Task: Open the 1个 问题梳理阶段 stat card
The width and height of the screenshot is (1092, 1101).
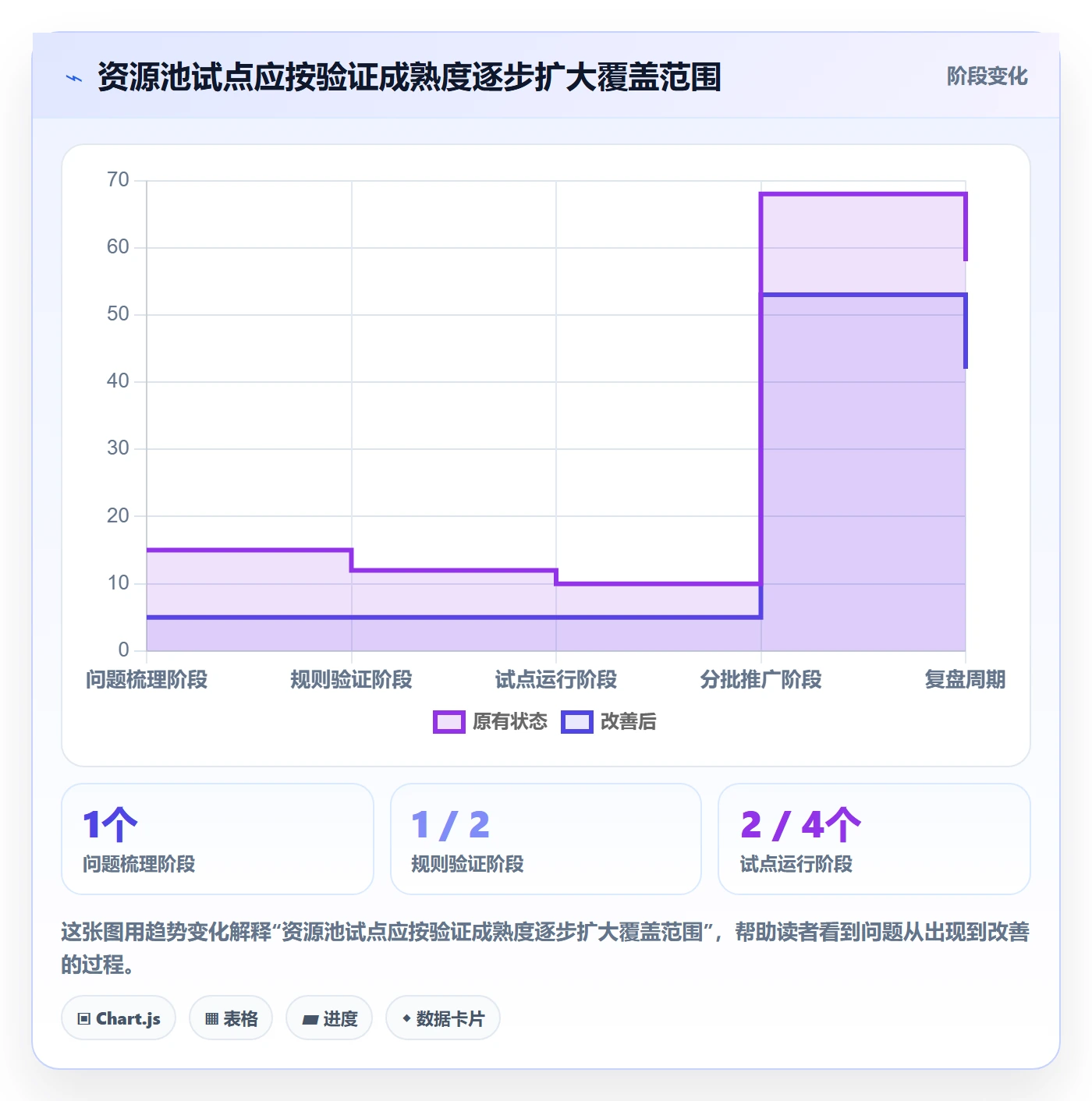Action: coord(218,839)
